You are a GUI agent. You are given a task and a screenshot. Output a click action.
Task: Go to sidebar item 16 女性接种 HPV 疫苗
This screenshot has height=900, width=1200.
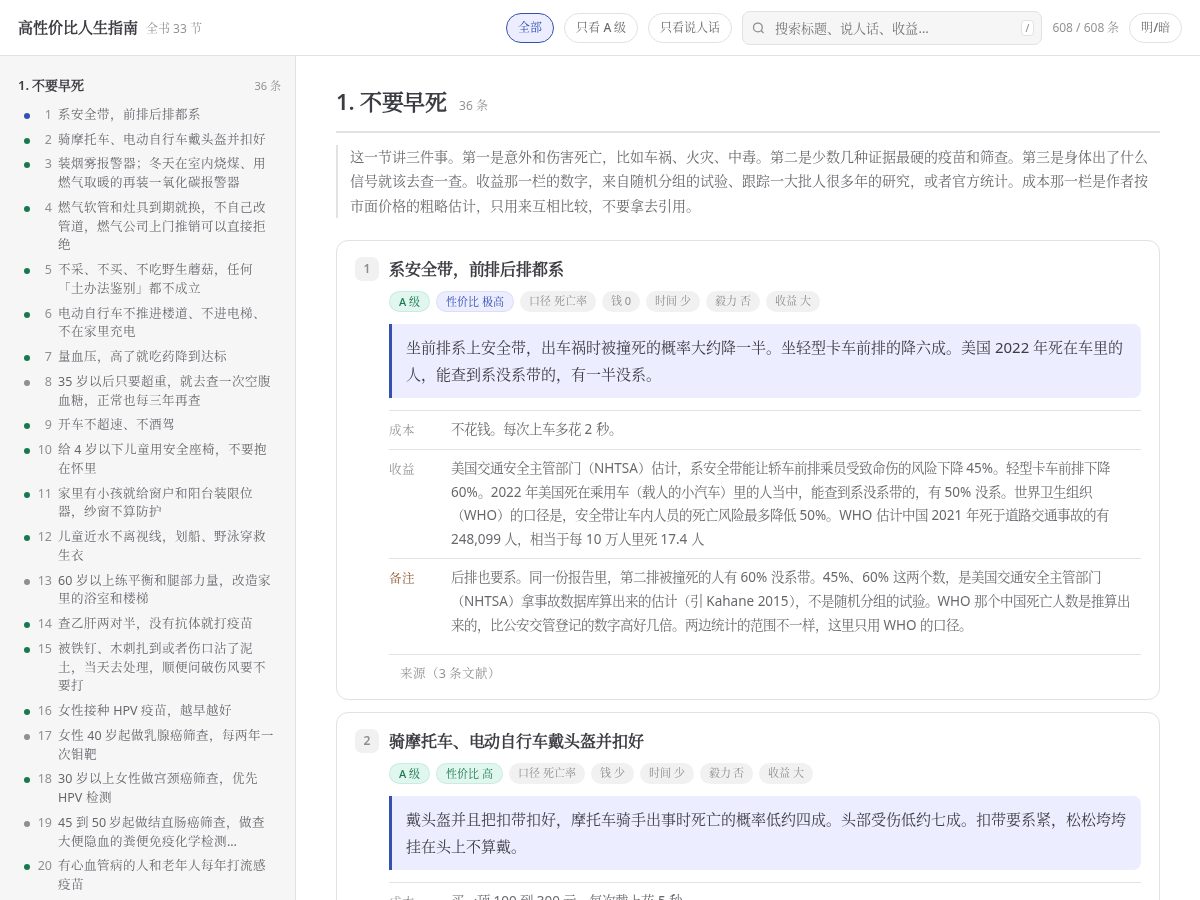pyautogui.click(x=147, y=710)
